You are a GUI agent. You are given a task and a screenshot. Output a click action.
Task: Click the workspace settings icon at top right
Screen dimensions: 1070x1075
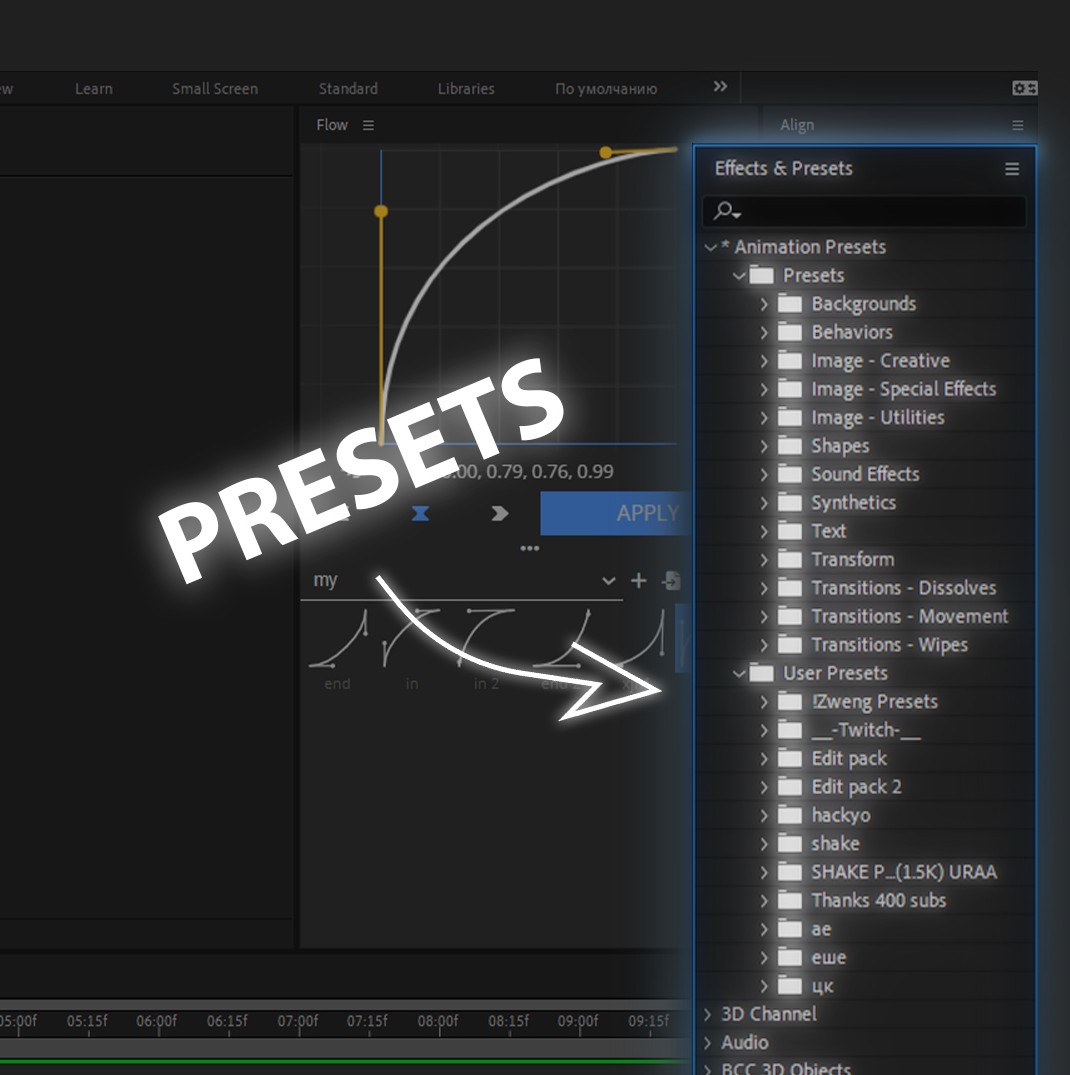(x=1024, y=88)
